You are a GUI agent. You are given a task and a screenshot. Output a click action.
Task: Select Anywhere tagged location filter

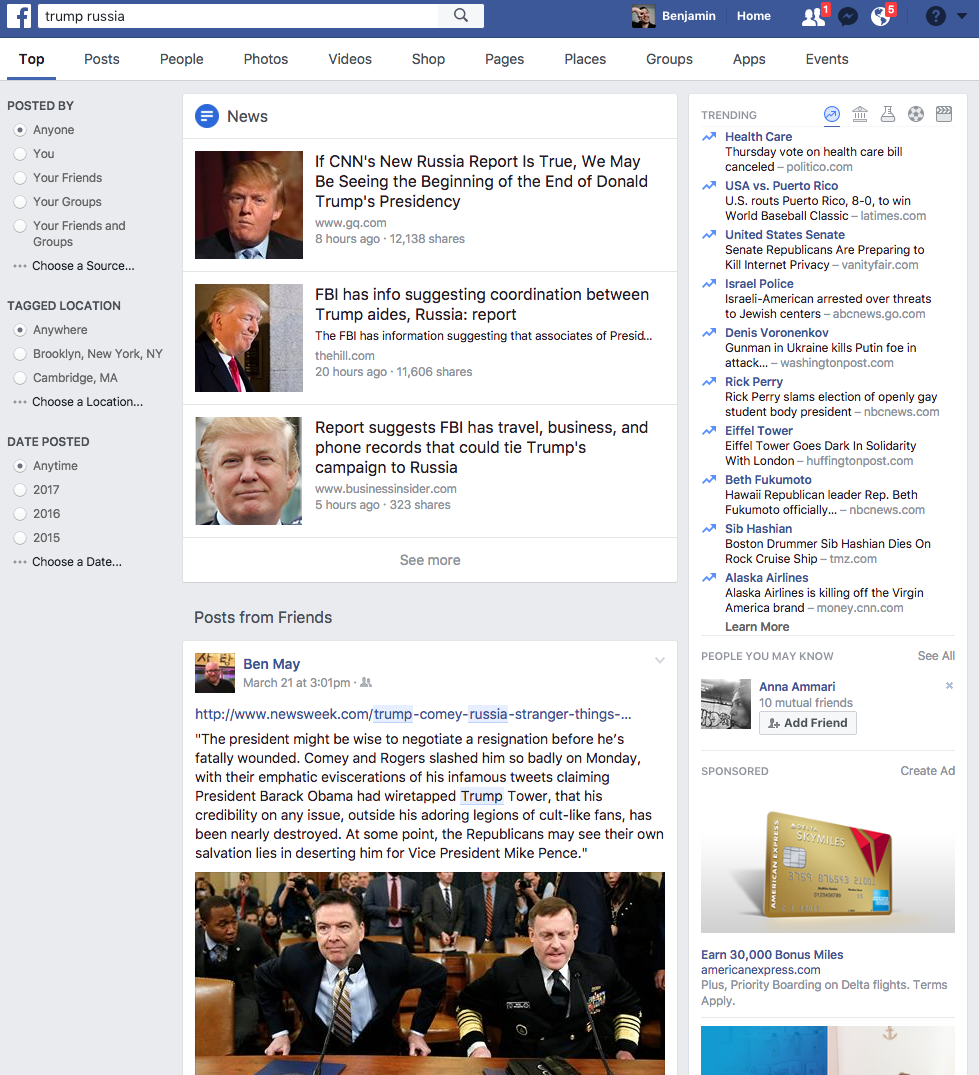pos(21,330)
